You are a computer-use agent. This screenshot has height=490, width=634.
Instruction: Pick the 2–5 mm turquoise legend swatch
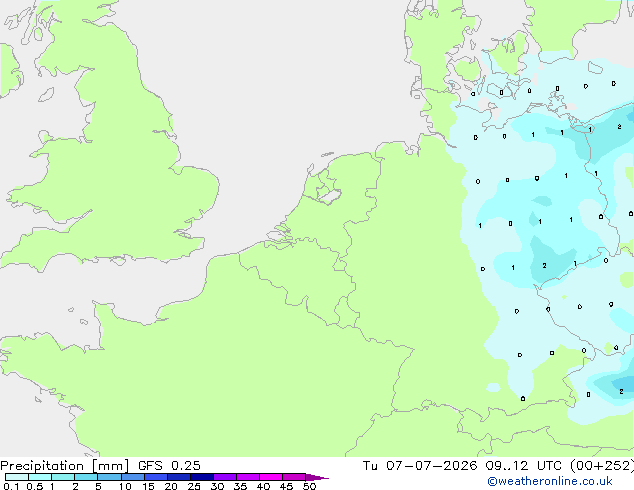pyautogui.click(x=86, y=477)
